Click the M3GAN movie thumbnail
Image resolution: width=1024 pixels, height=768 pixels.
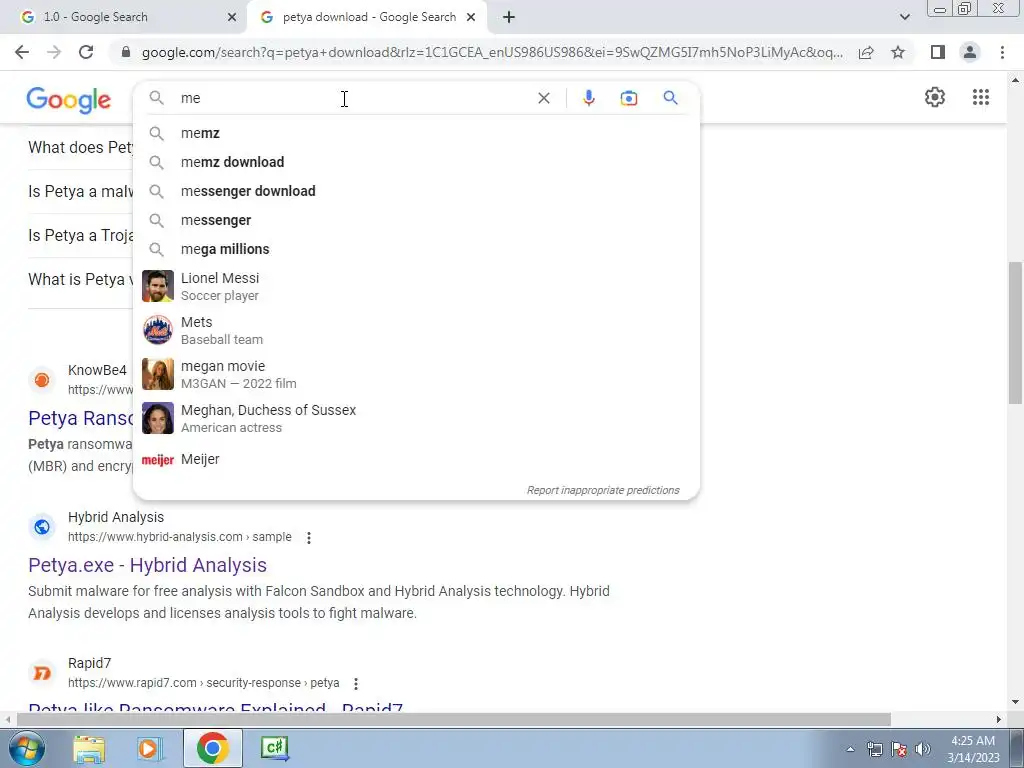(158, 374)
